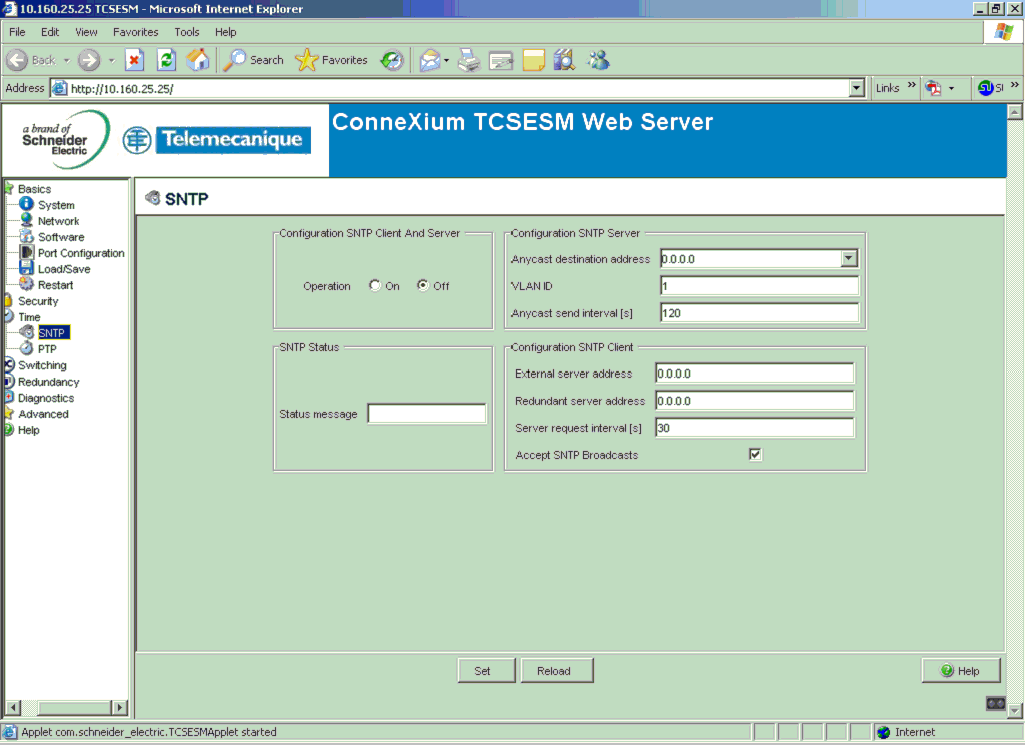Open the Favorites star button
The height and width of the screenshot is (745, 1025).
(331, 60)
